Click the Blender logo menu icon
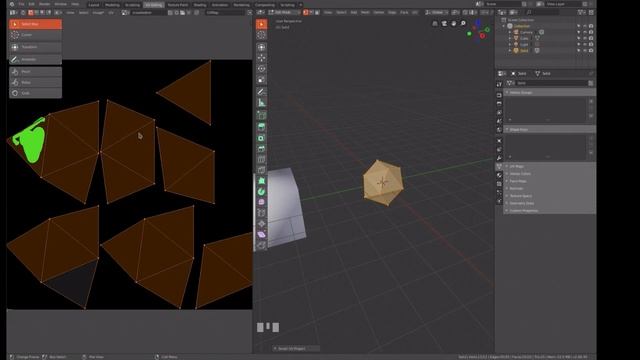This screenshot has height=360, width=640. click(12, 4)
